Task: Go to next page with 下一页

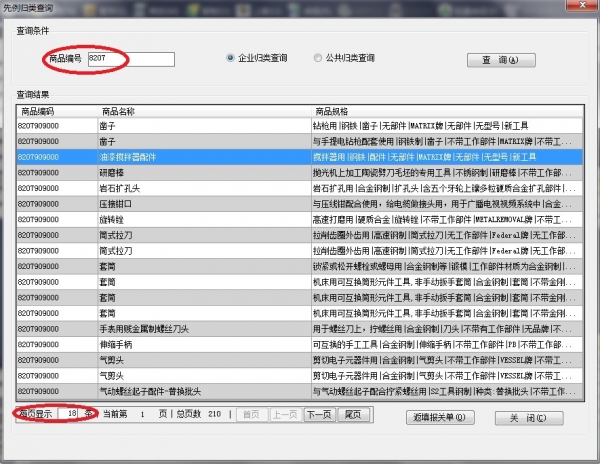Action: point(318,413)
